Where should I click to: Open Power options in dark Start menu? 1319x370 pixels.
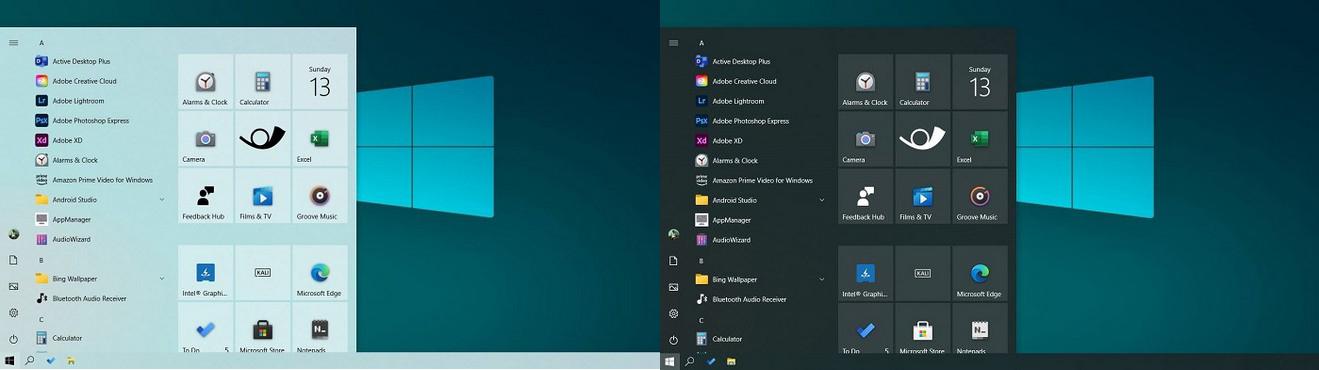[x=673, y=339]
